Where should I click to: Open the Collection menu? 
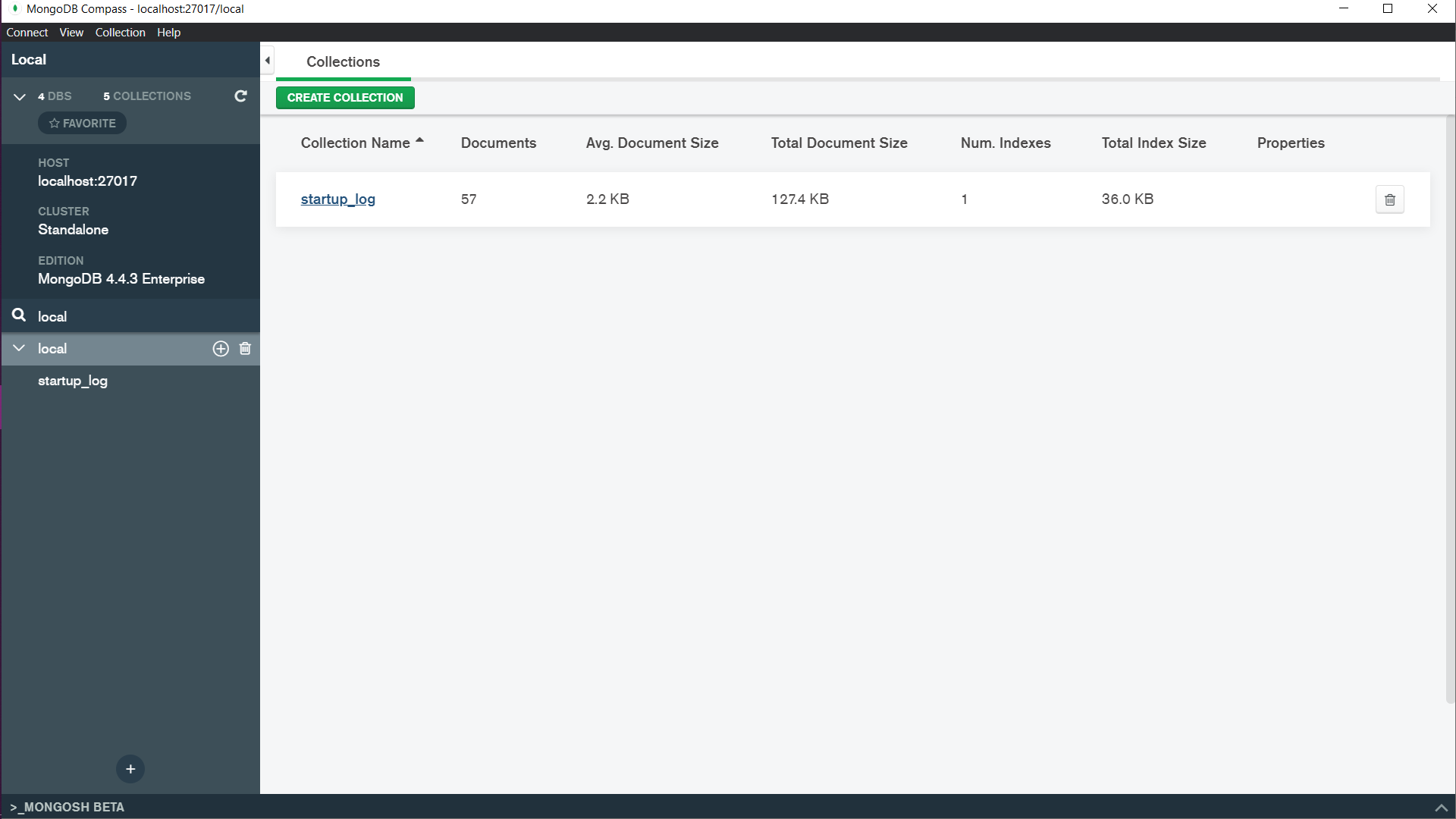click(x=120, y=33)
